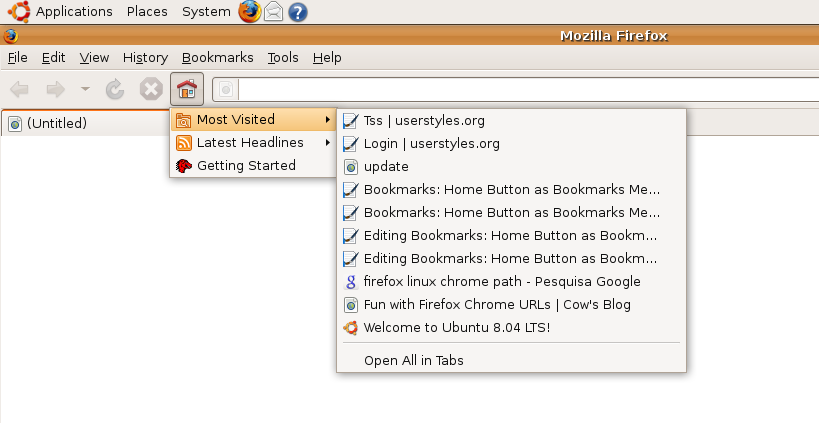Viewport: 819px width, 423px height.
Task: Click icon beside Login | userstyles.org
Action: coord(350,144)
